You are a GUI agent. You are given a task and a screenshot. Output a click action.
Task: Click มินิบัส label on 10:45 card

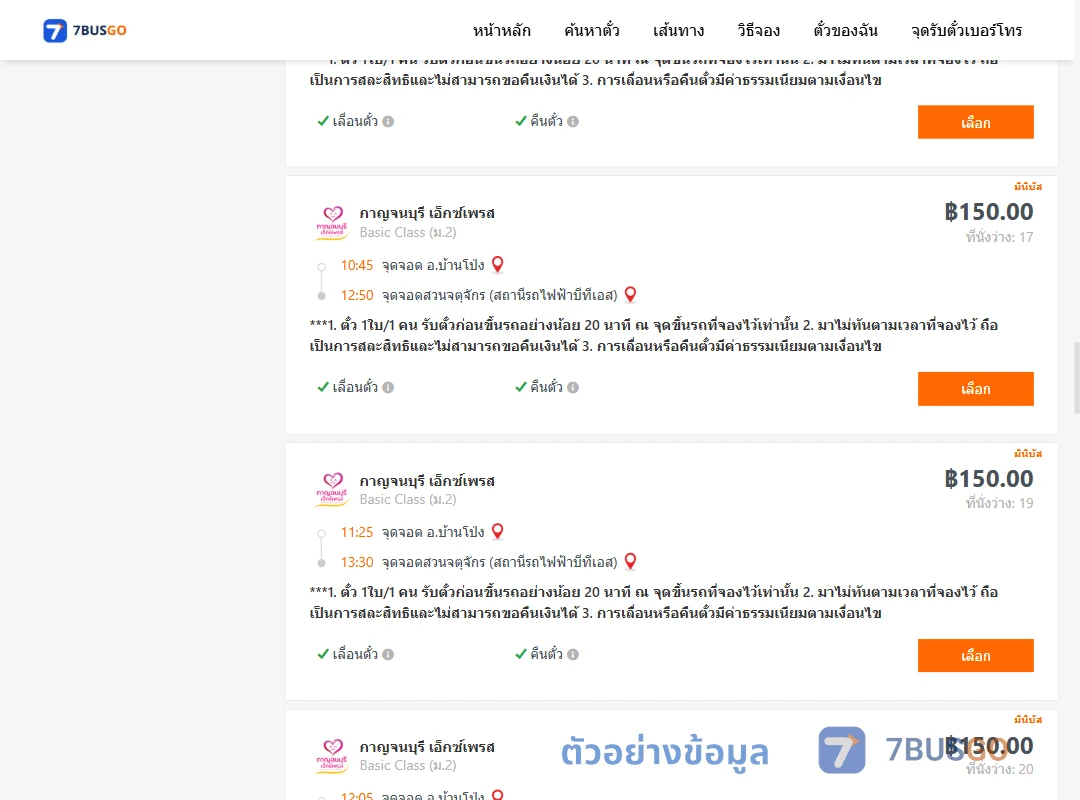pyautogui.click(x=1028, y=187)
